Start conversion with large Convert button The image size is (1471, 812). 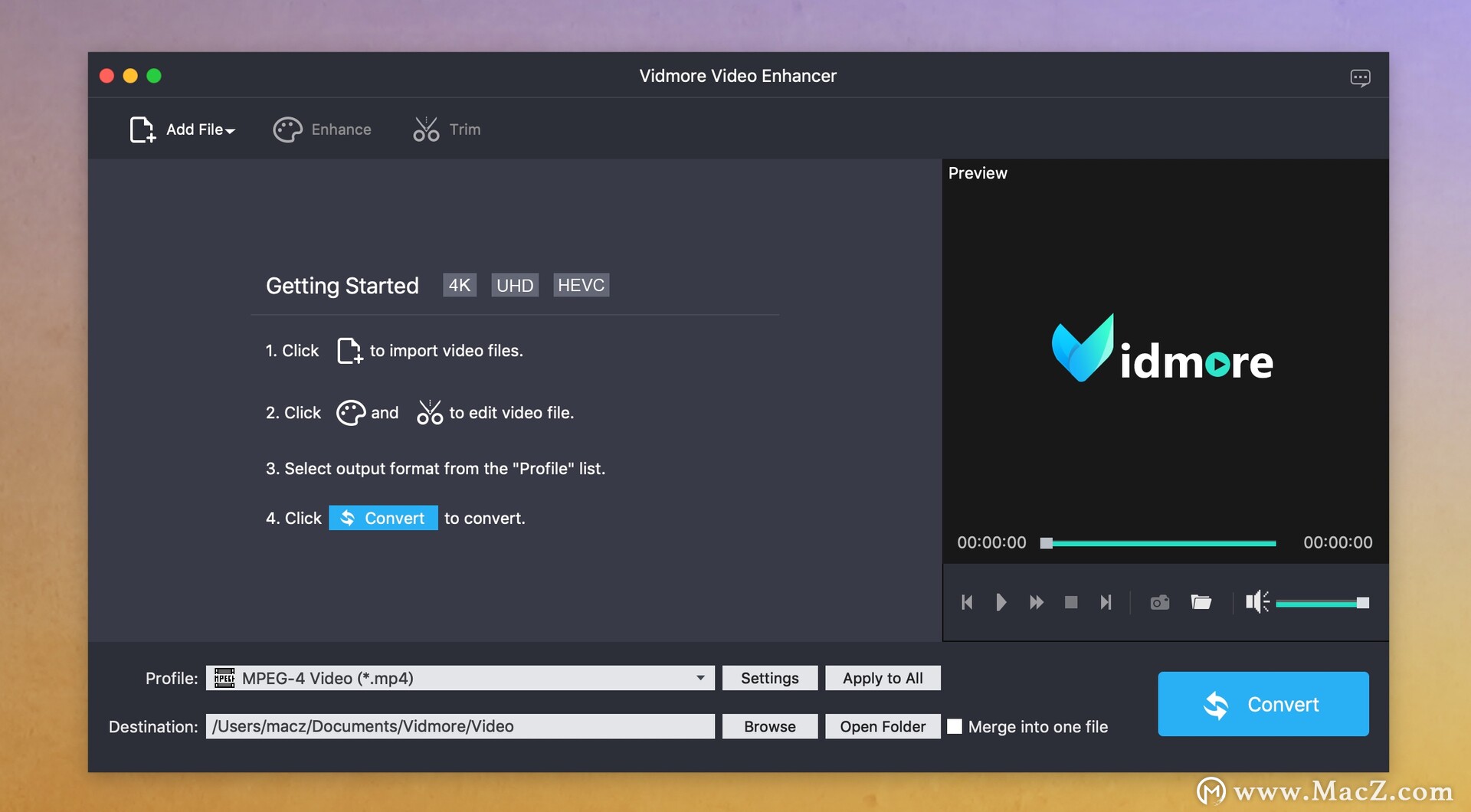click(1263, 704)
